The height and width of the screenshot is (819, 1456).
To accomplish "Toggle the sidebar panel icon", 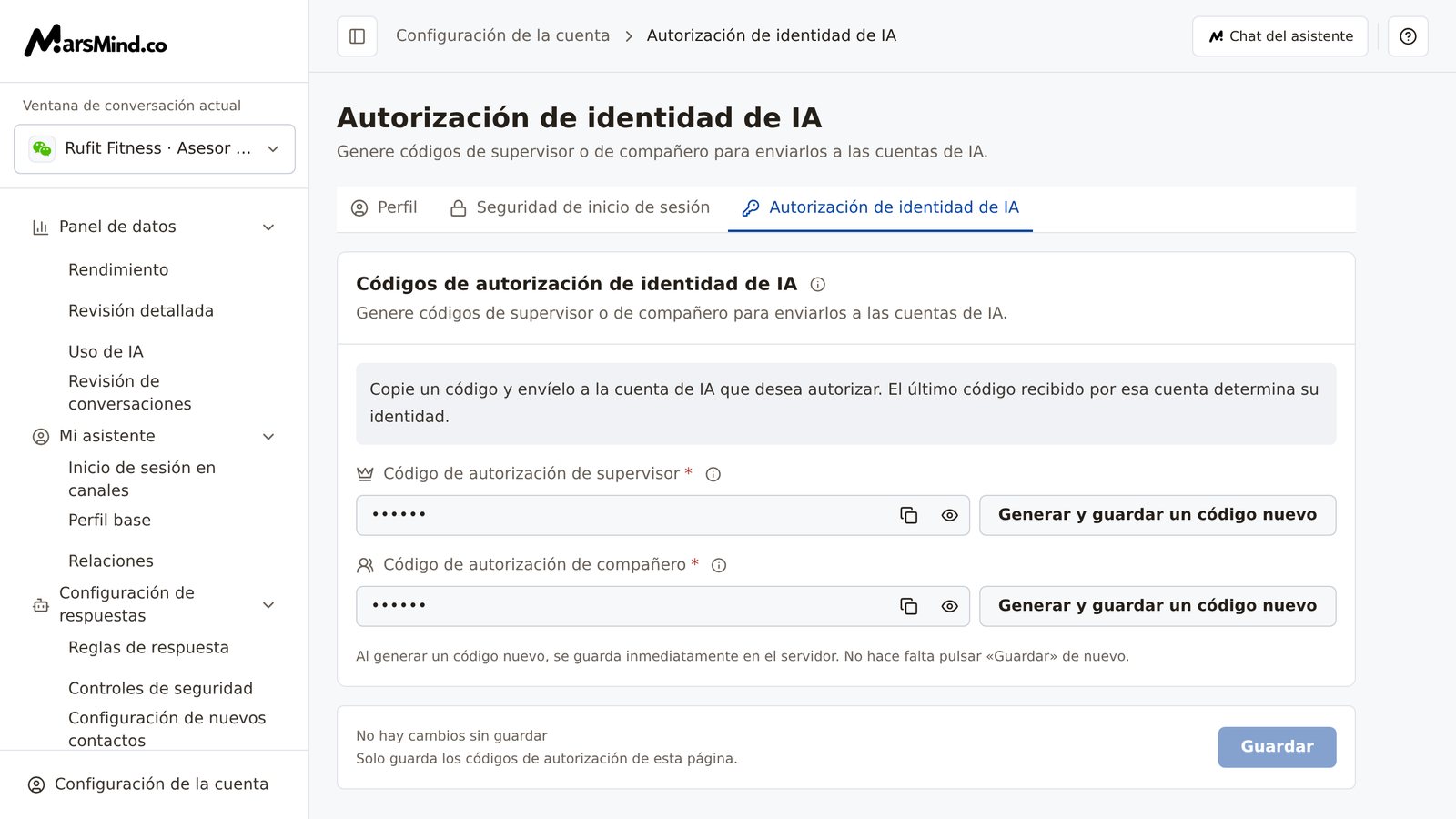I will [x=357, y=36].
